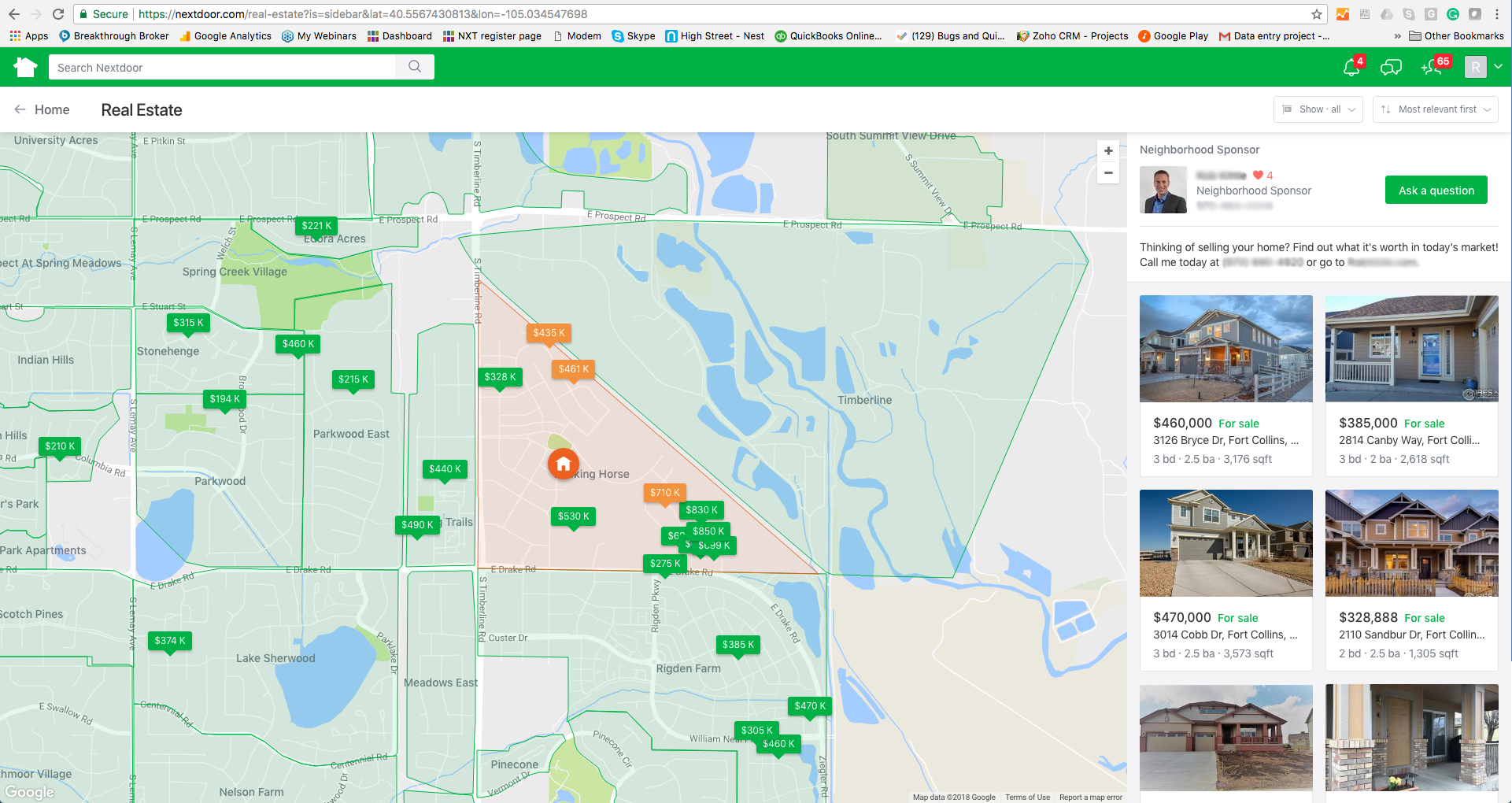Zoom out on the map with minus
Image resolution: width=1512 pixels, height=803 pixels.
point(1108,172)
